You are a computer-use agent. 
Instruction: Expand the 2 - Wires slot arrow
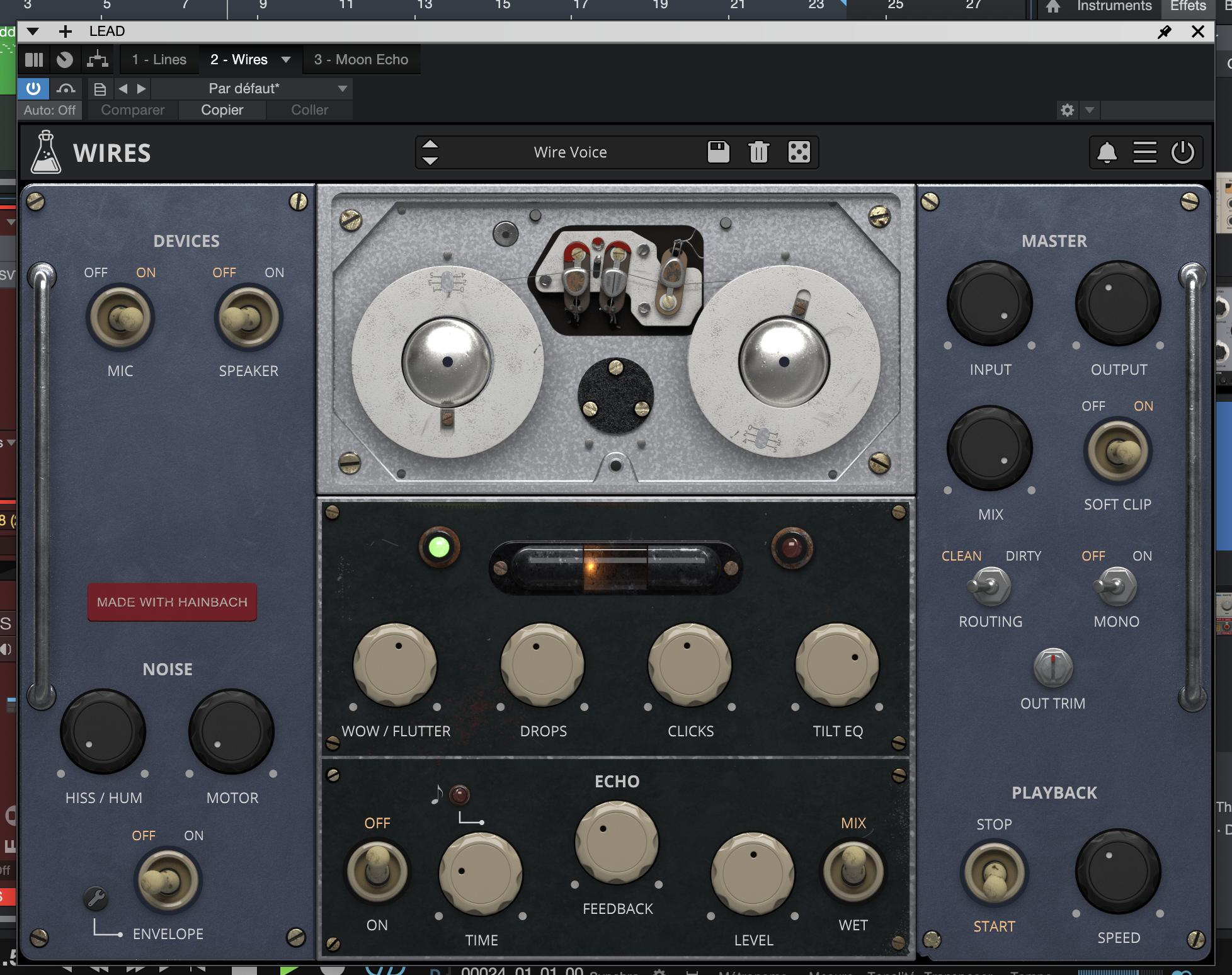286,60
